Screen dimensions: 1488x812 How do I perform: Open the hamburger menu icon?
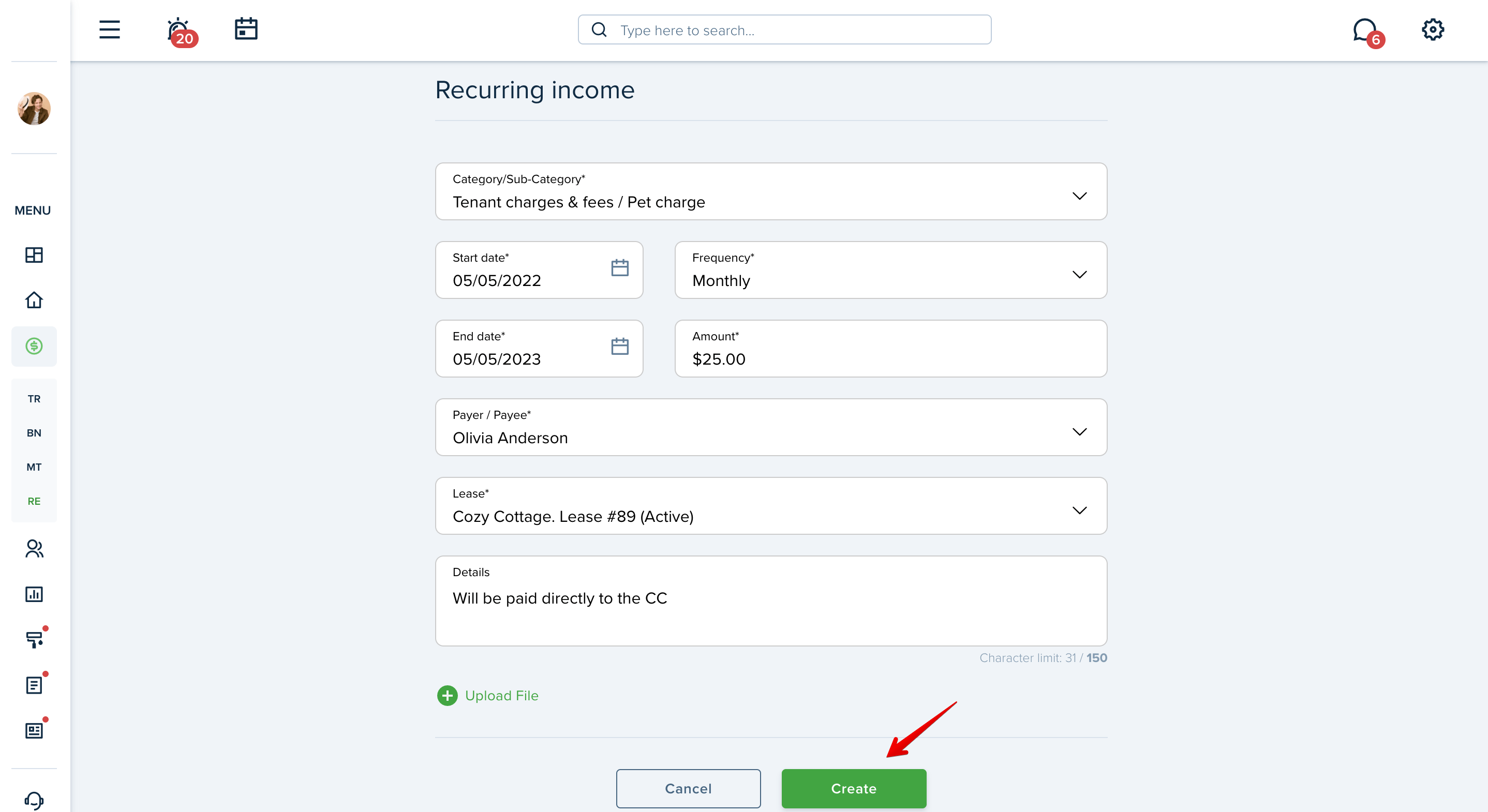click(109, 29)
